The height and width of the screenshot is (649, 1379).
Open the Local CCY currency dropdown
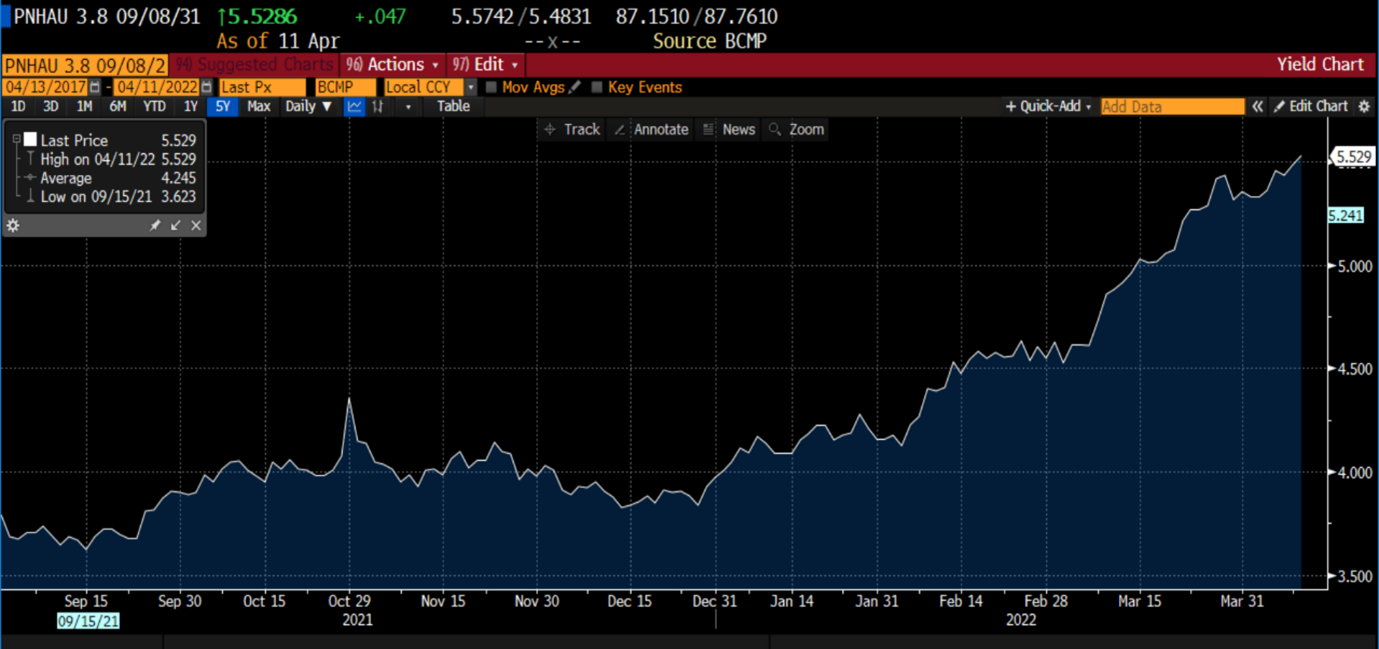tap(471, 87)
